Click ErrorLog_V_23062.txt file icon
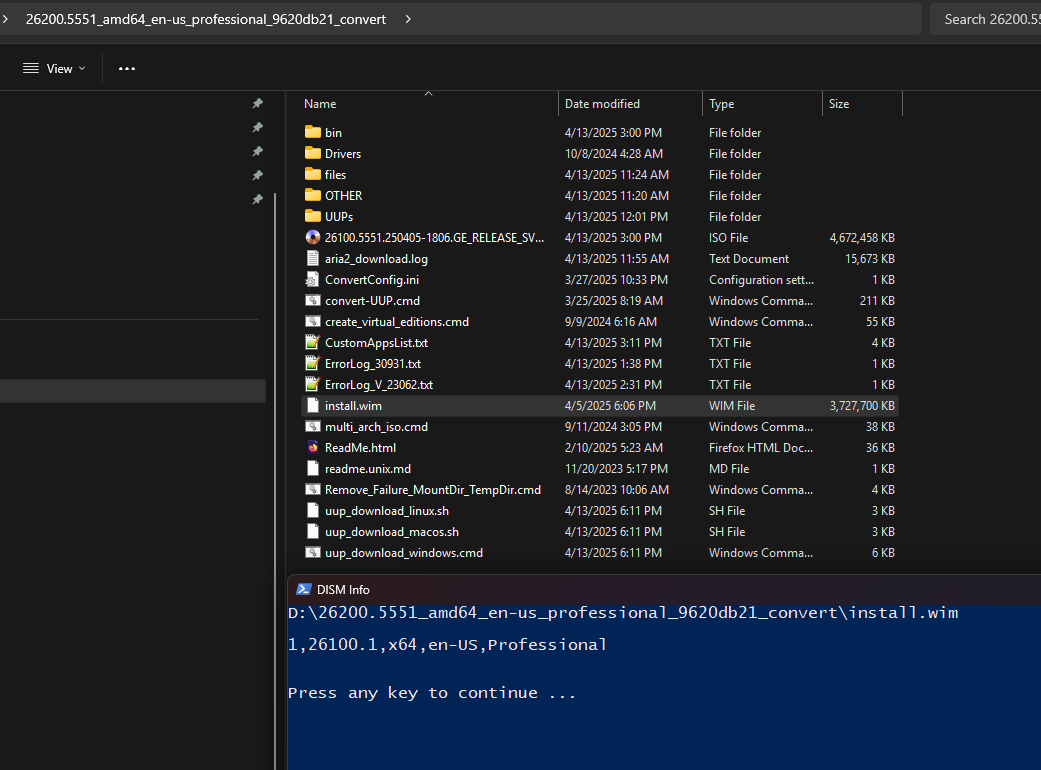1041x770 pixels. click(313, 384)
